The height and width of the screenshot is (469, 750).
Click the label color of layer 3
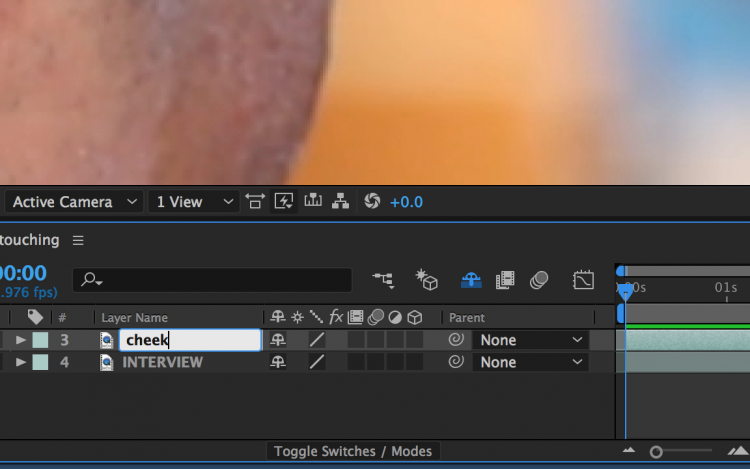(40, 340)
